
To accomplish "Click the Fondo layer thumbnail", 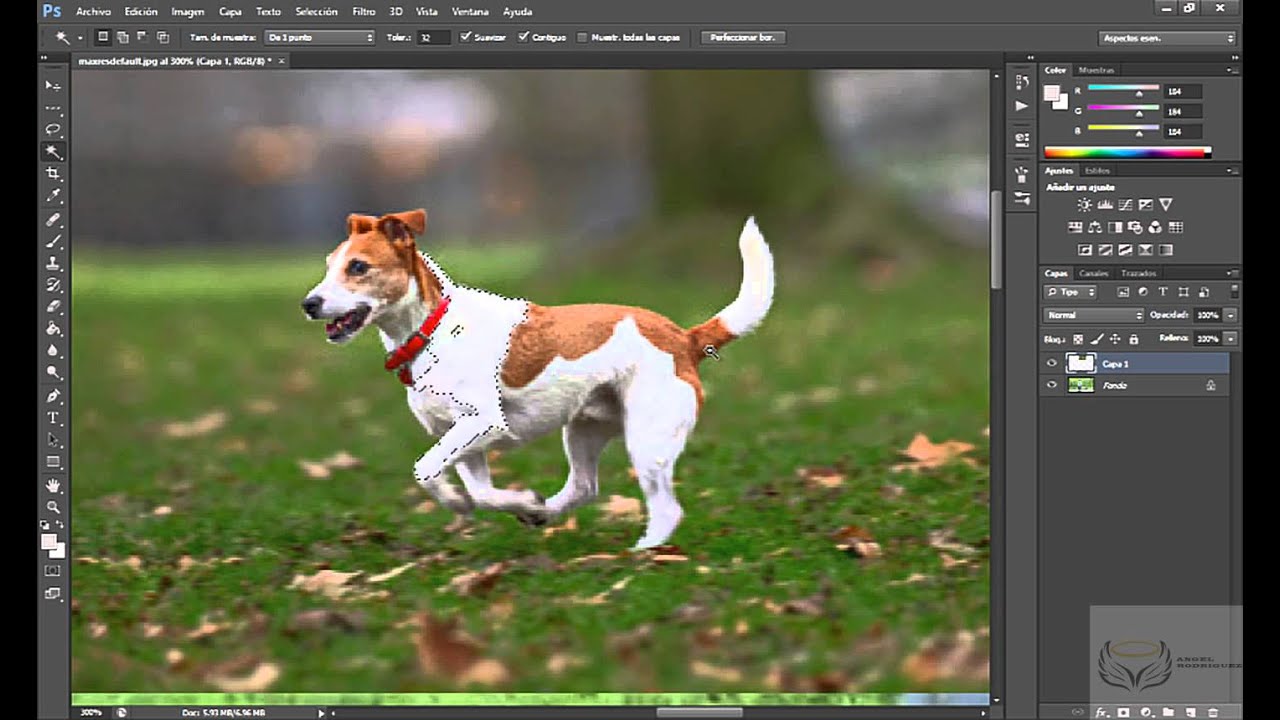I will click(1081, 385).
